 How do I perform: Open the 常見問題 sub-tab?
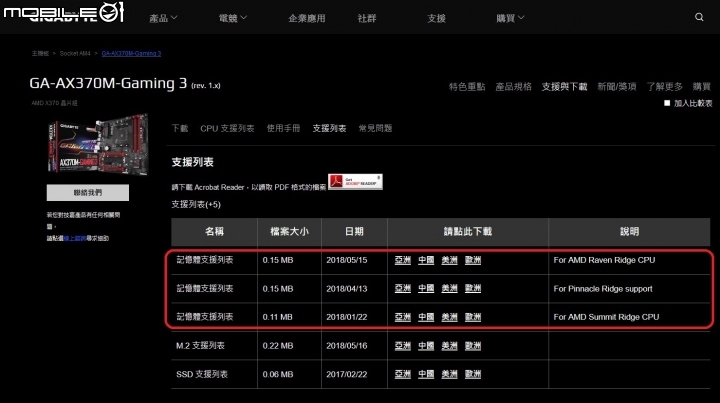(x=375, y=128)
